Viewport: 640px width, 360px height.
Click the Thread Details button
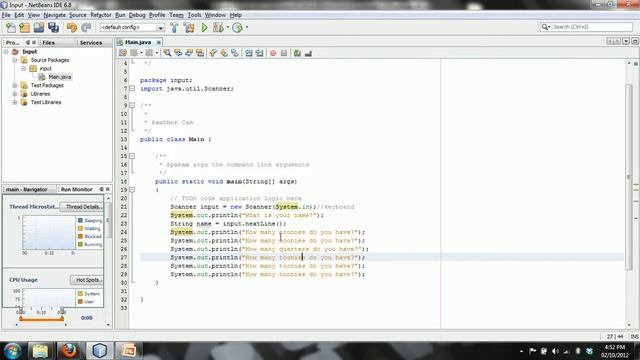(83, 207)
